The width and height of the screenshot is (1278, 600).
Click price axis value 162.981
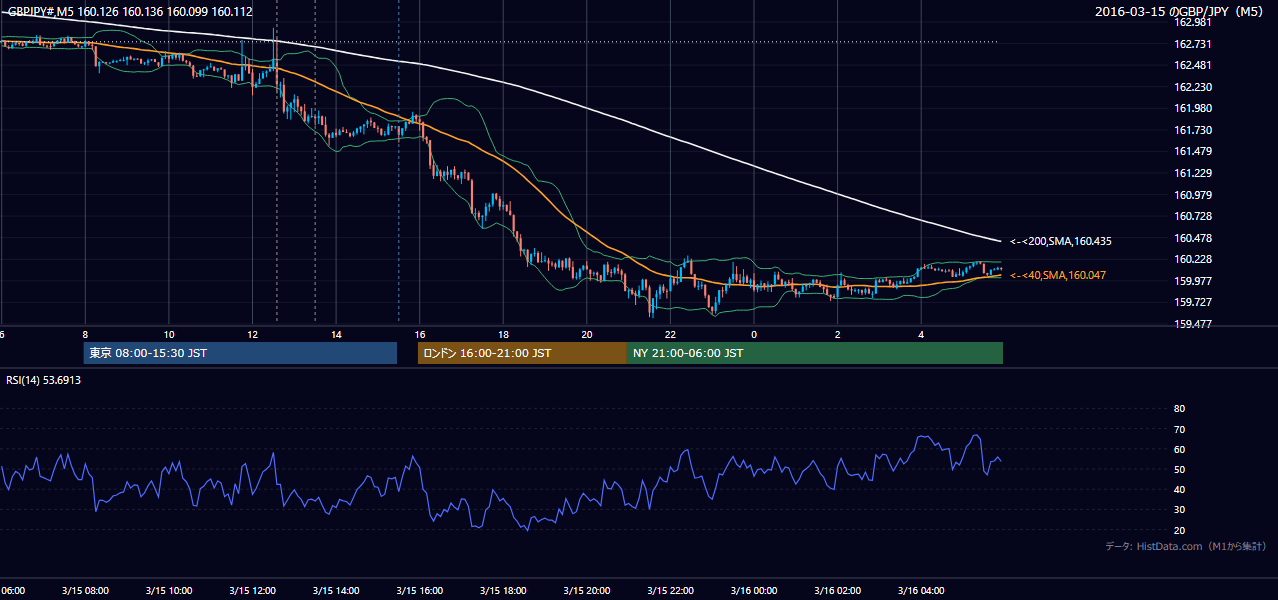(1192, 22)
